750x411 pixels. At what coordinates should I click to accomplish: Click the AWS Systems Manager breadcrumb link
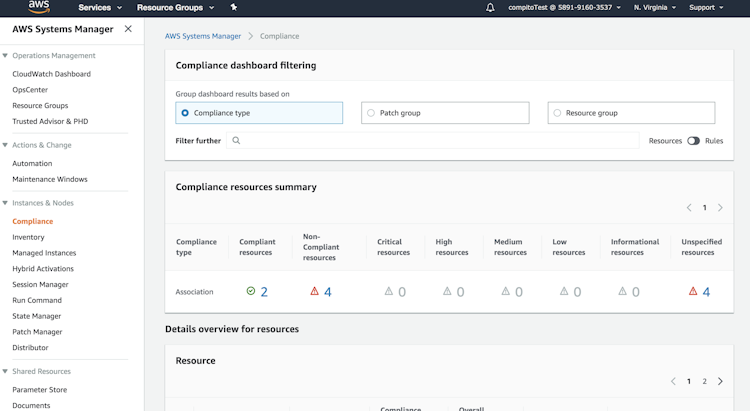(203, 36)
